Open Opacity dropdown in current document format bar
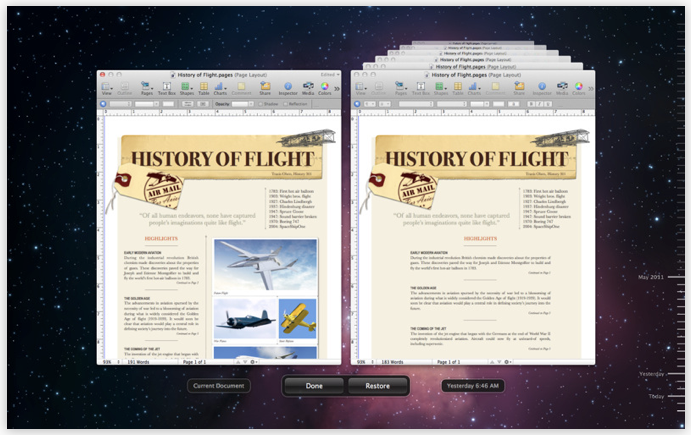 point(242,104)
